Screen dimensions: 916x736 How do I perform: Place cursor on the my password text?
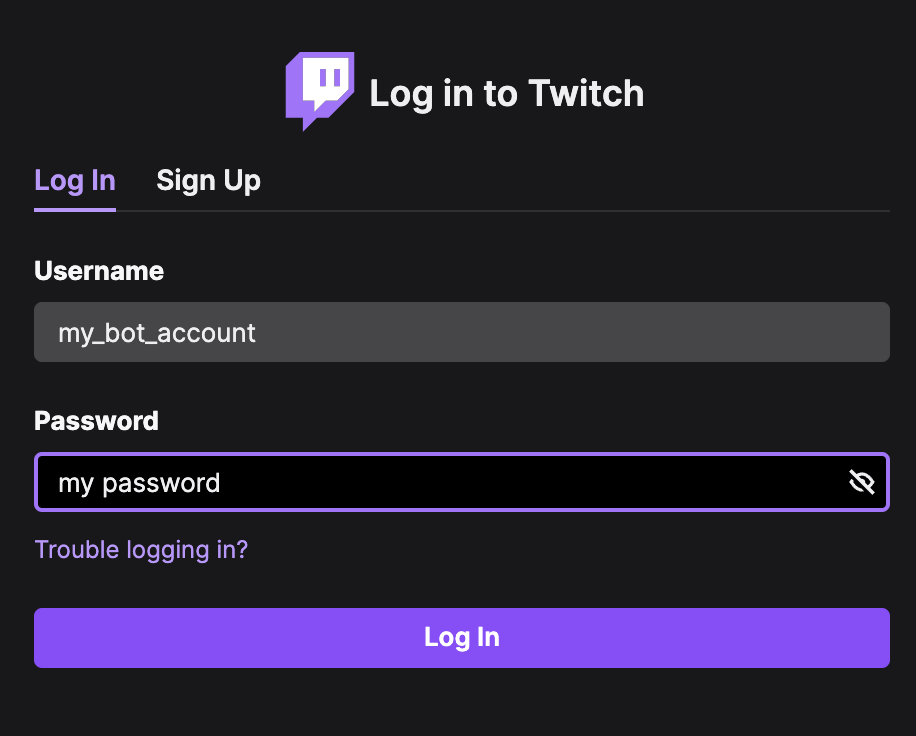pos(139,484)
